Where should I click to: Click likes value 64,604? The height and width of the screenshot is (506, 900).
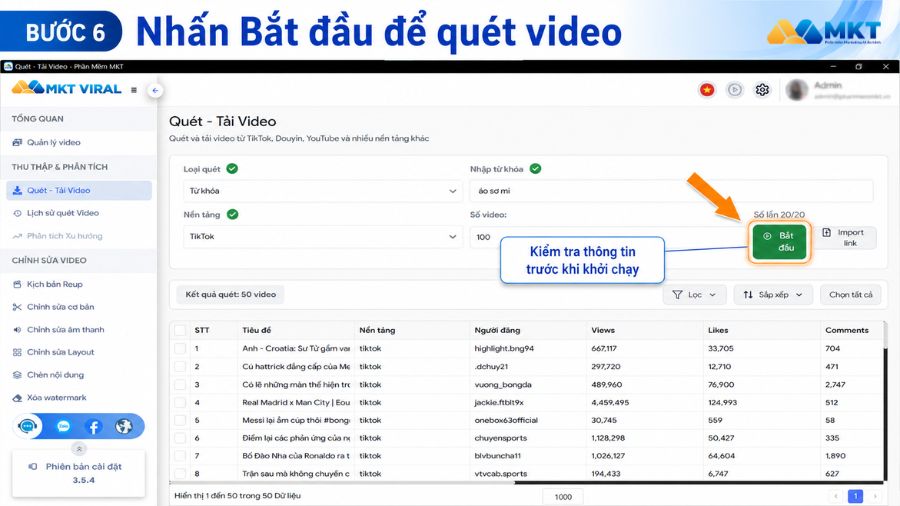pos(721,456)
